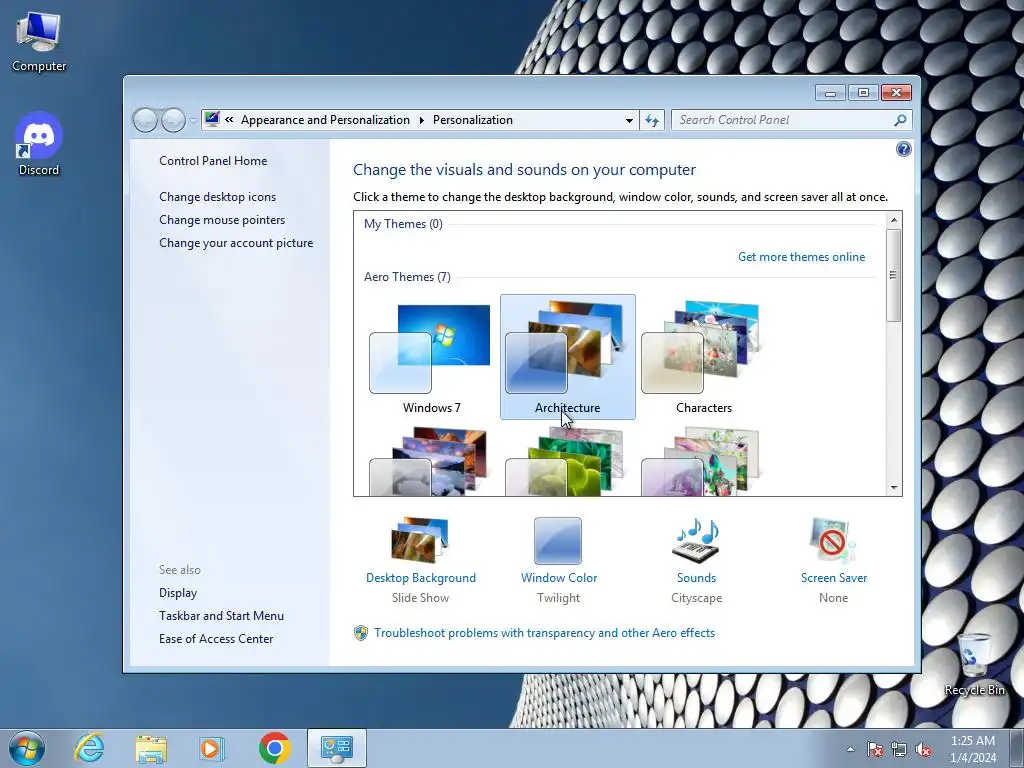Open Windows Media Player from the taskbar
This screenshot has width=1024, height=768.
tap(212, 748)
